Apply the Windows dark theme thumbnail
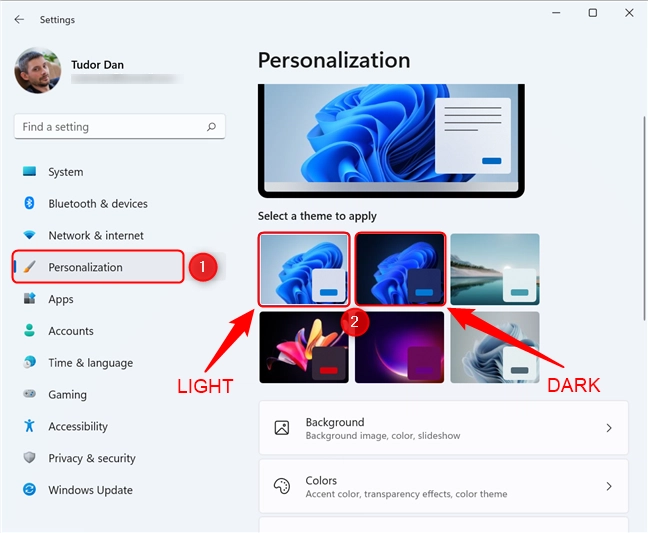 [x=400, y=269]
